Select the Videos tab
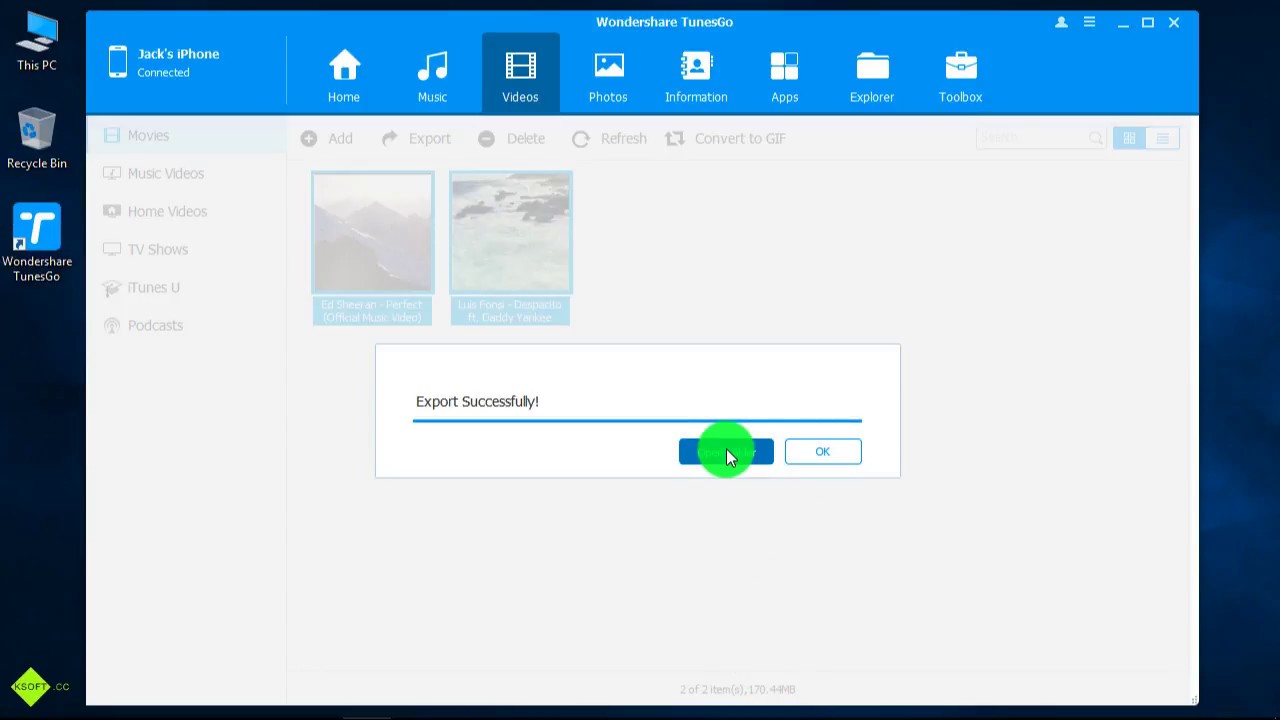 (520, 72)
